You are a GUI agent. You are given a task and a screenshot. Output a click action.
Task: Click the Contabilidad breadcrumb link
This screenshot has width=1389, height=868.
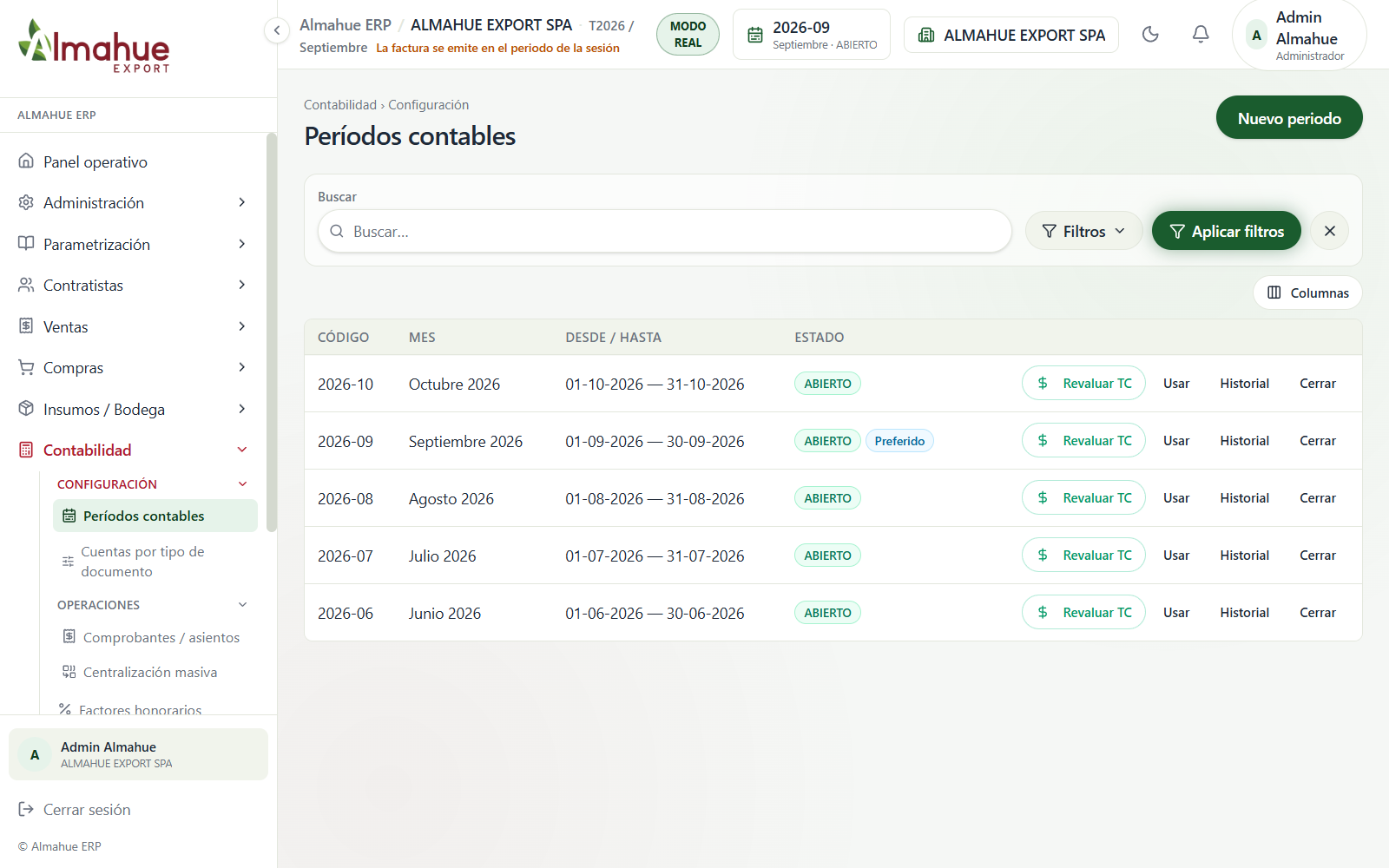[x=340, y=104]
